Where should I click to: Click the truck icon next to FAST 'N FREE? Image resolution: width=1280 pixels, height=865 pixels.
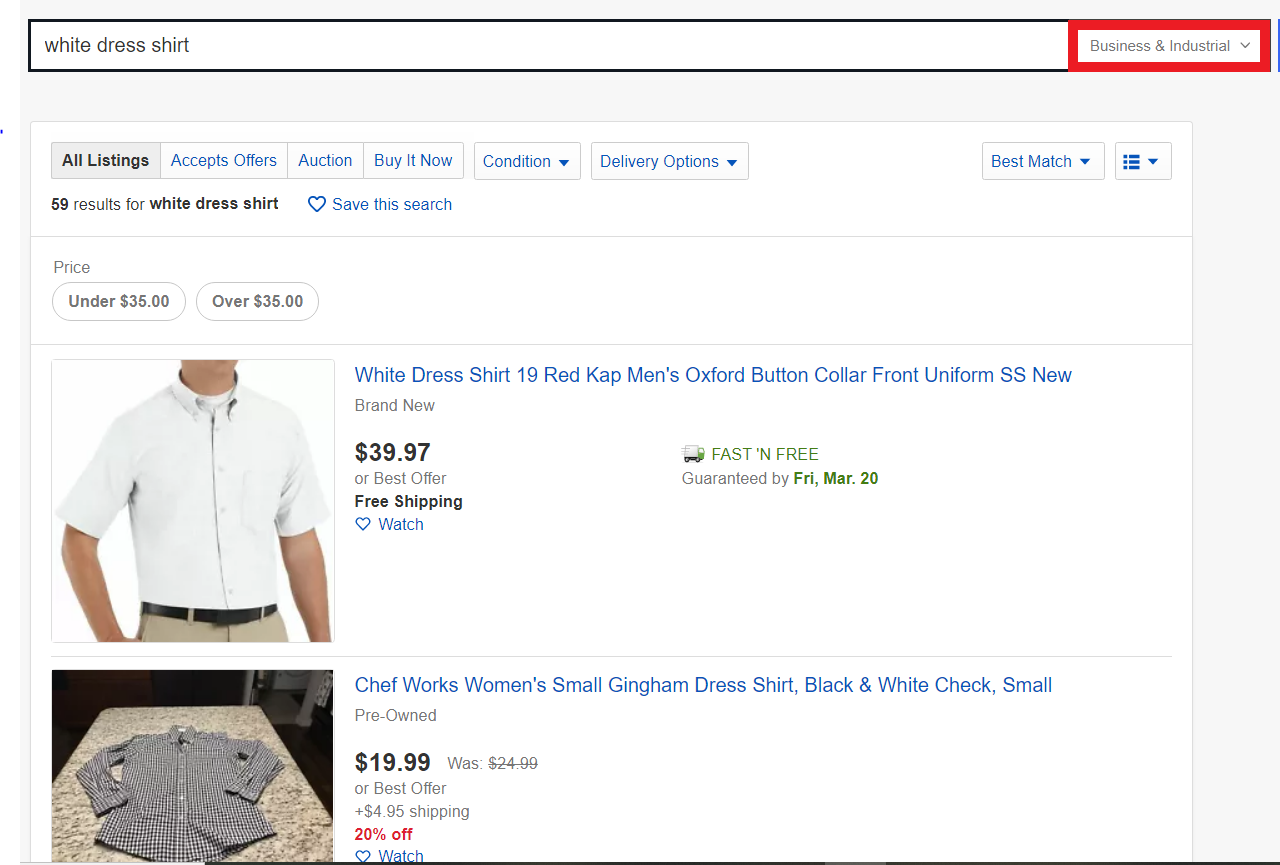[x=693, y=453]
